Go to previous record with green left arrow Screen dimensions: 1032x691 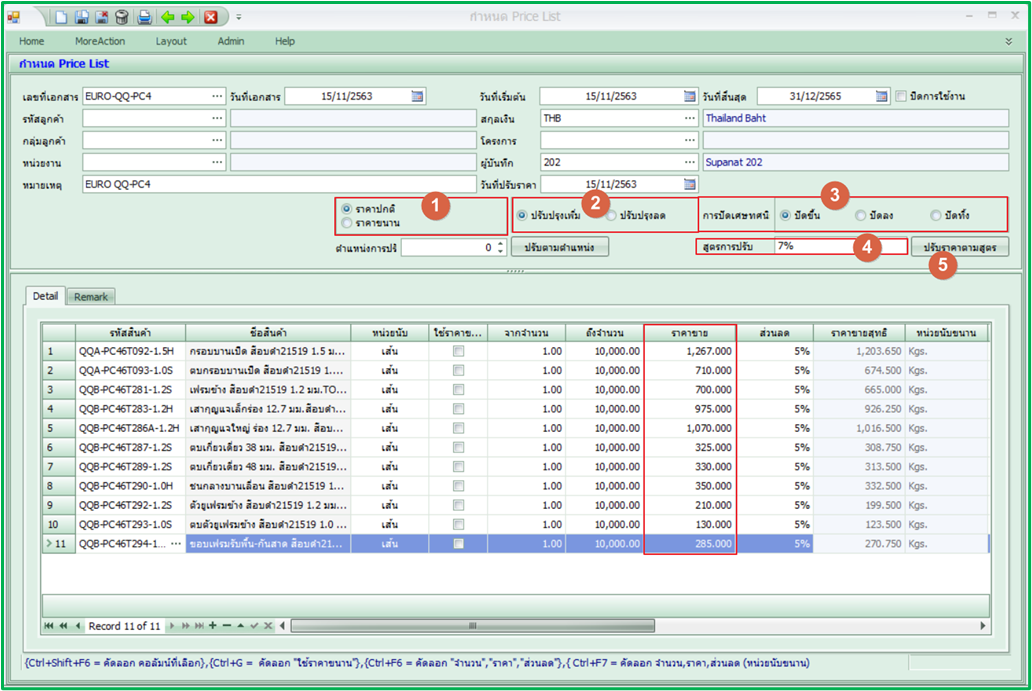167,17
